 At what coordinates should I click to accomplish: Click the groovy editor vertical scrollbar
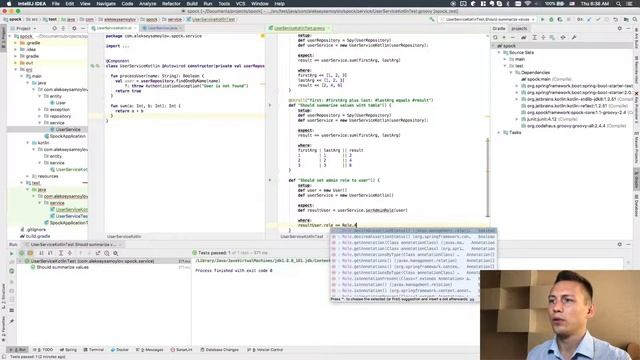click(x=487, y=178)
